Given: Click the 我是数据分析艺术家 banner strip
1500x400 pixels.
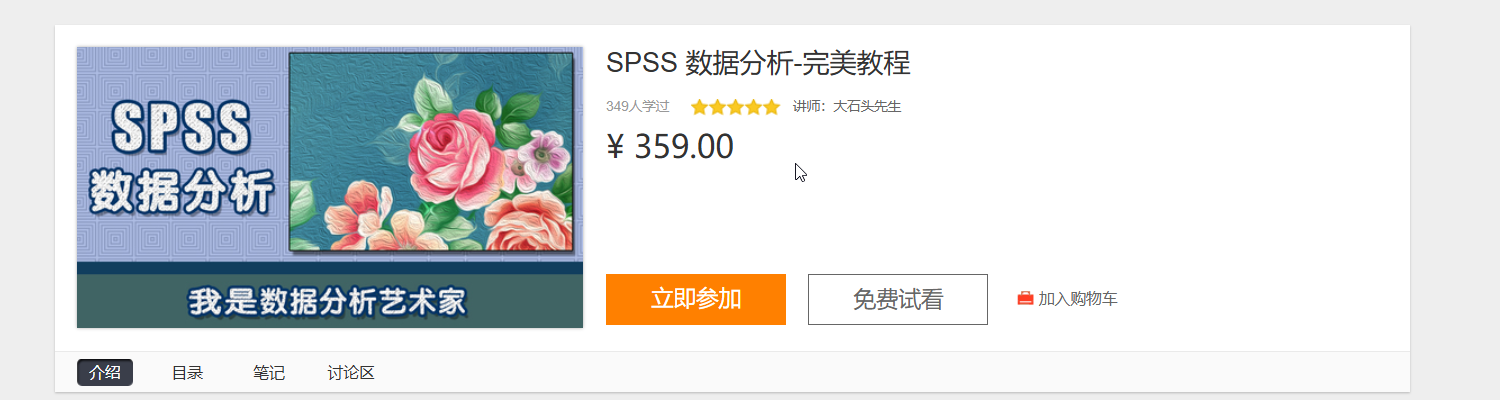Looking at the screenshot, I should [330, 301].
